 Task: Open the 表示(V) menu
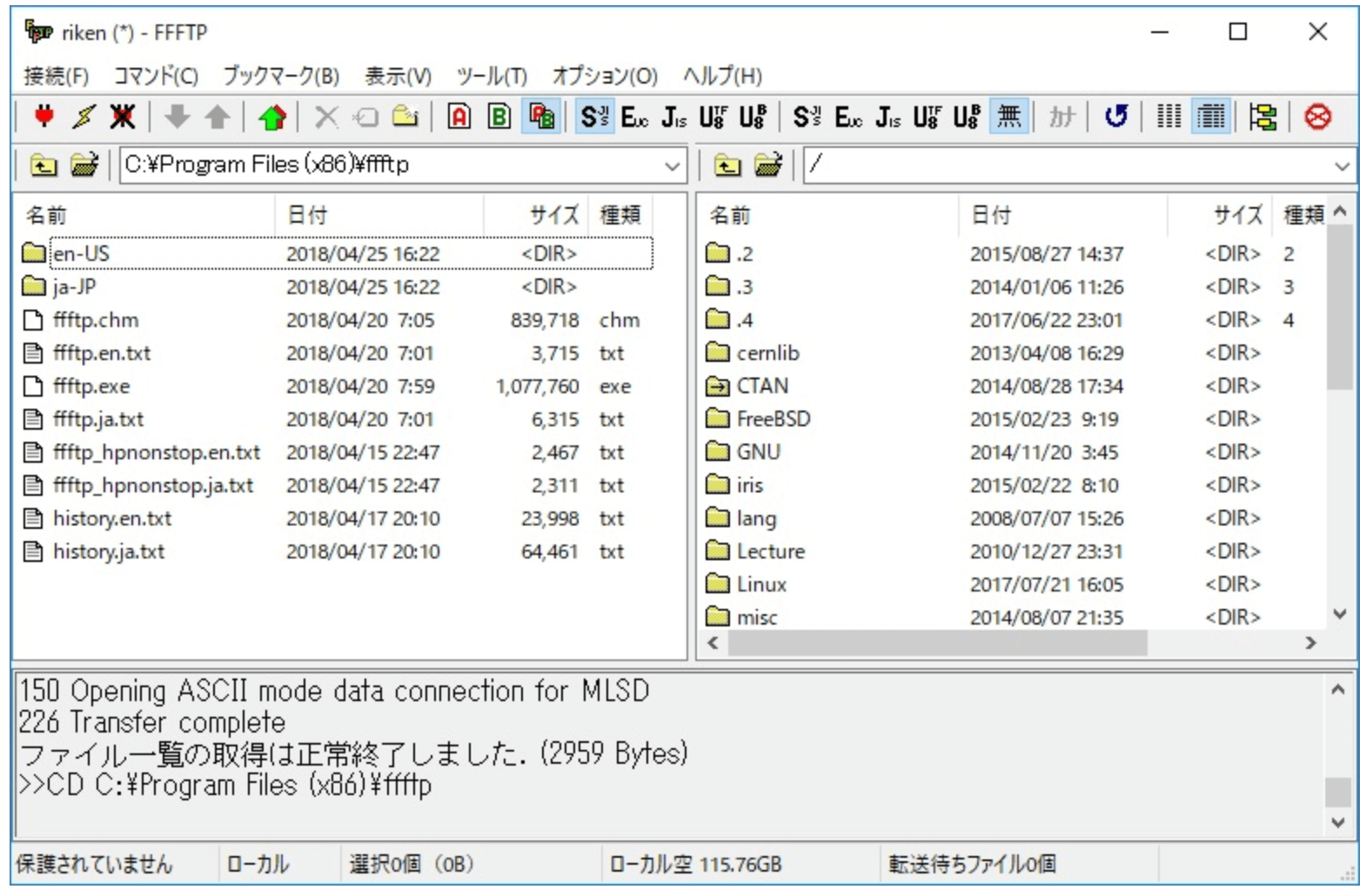[x=398, y=77]
